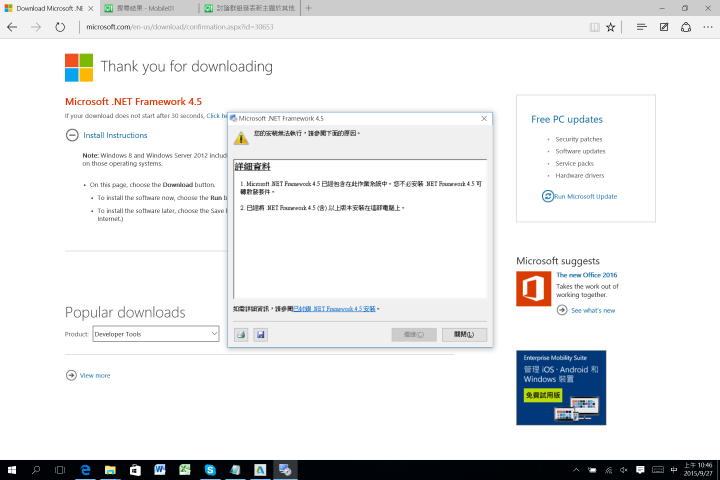Screen dimensions: 720x480
Task: Open .NET Framework 4.5 blocked install link
Action: pyautogui.click(x=334, y=309)
